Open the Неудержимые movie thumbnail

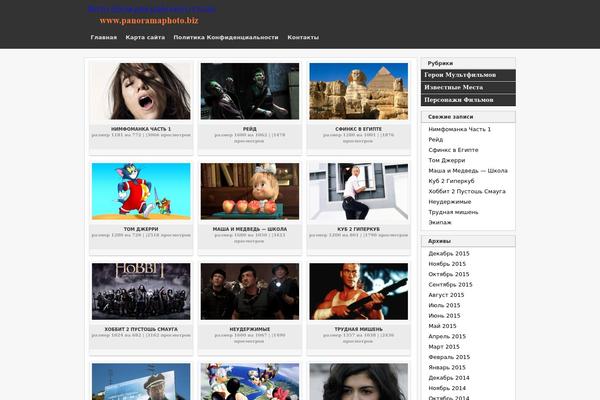250,291
